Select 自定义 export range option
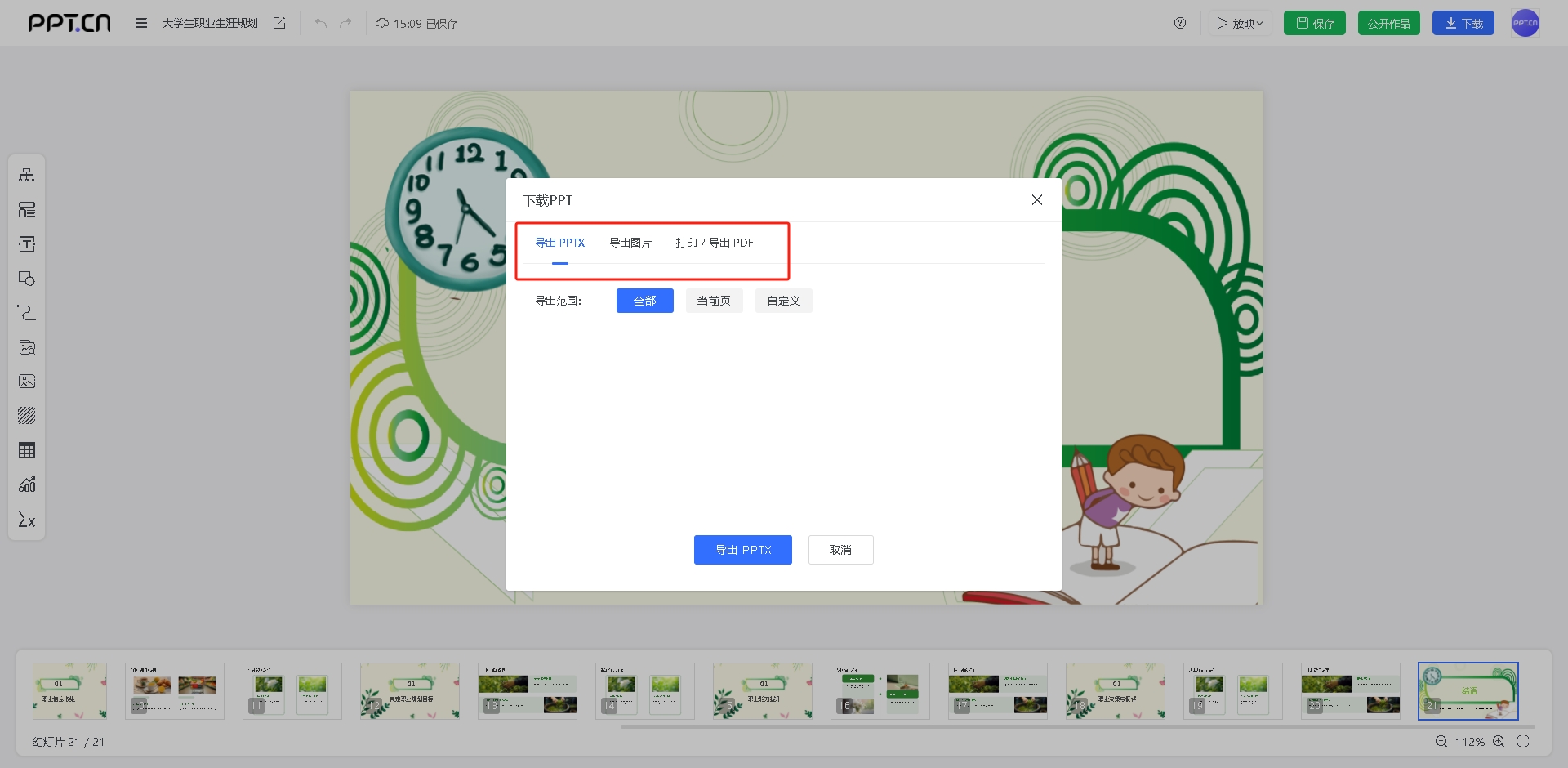 pyautogui.click(x=783, y=301)
